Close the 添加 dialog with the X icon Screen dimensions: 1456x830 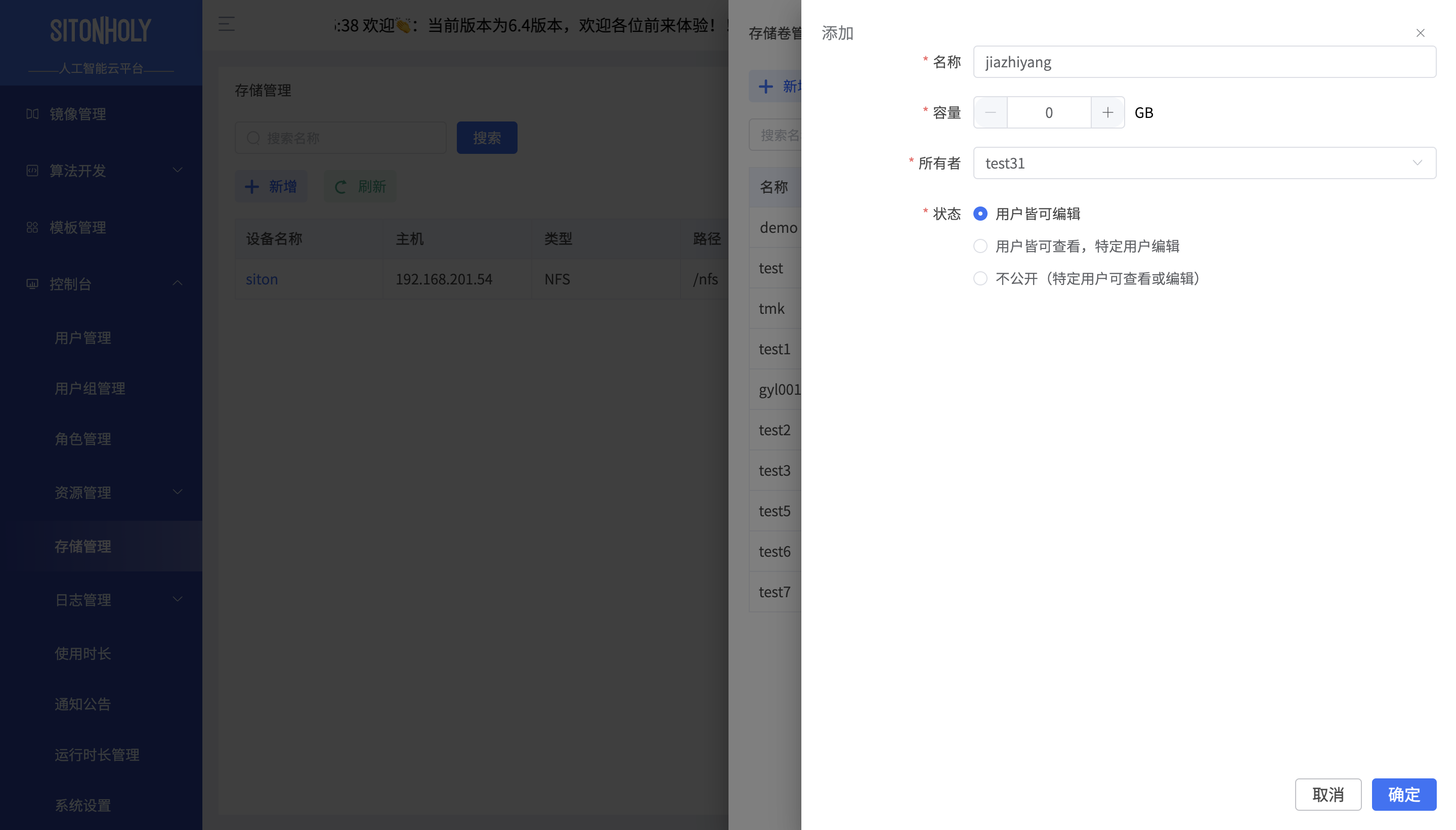click(x=1420, y=33)
